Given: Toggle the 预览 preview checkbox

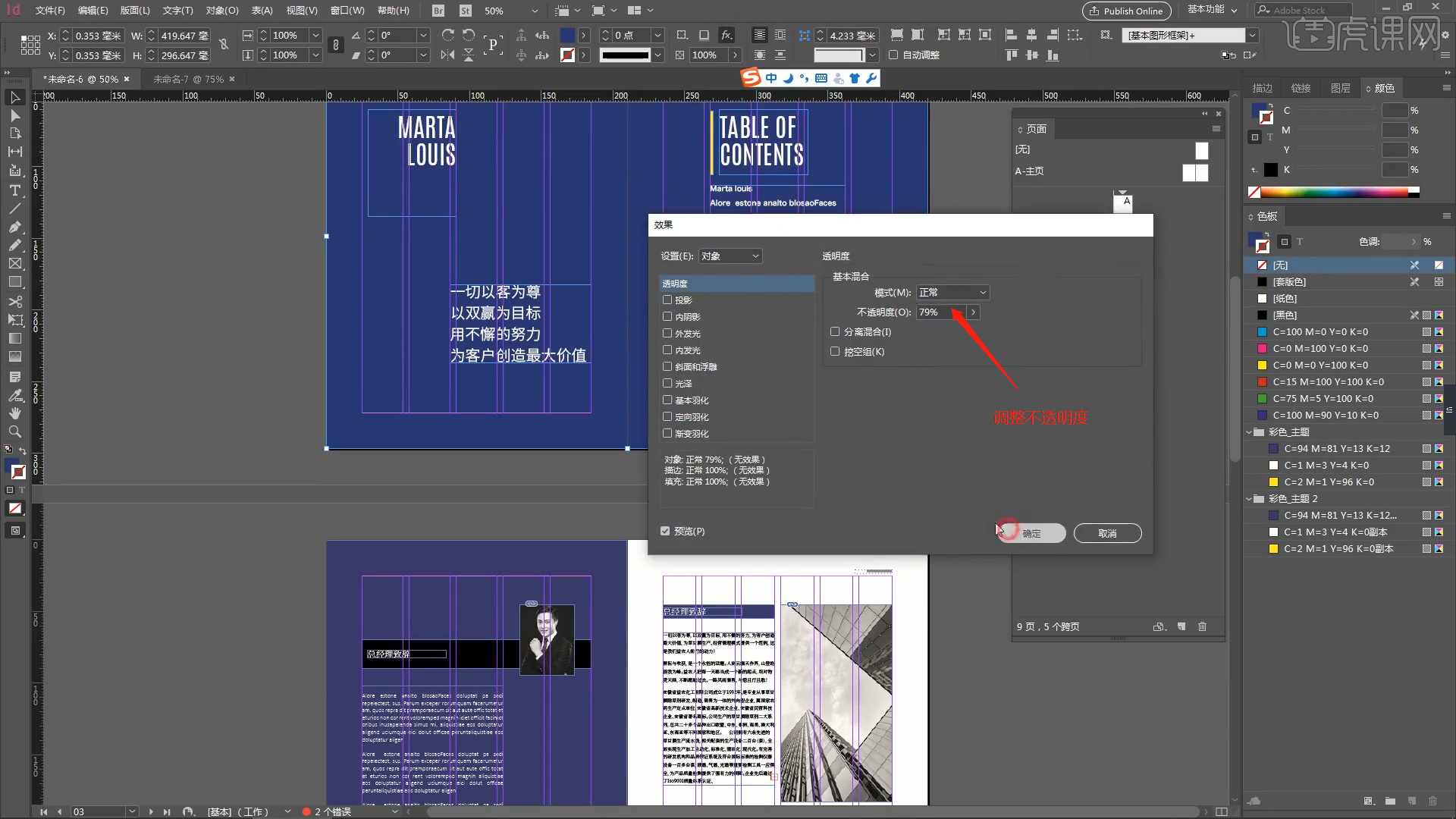Looking at the screenshot, I should [x=665, y=531].
